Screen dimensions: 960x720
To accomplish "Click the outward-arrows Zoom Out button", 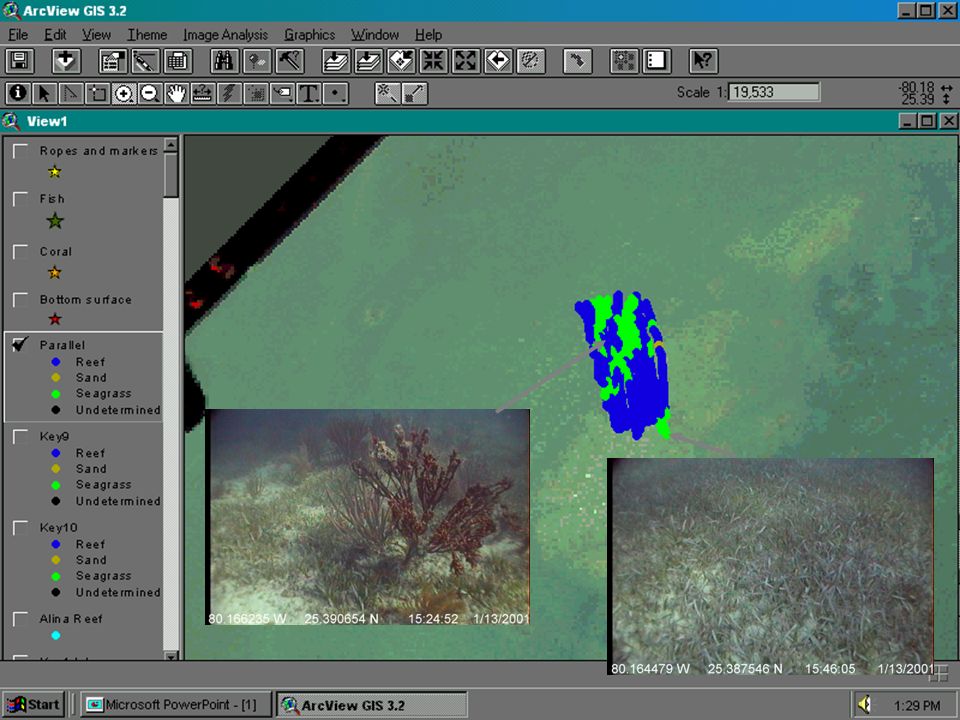I will 466,61.
